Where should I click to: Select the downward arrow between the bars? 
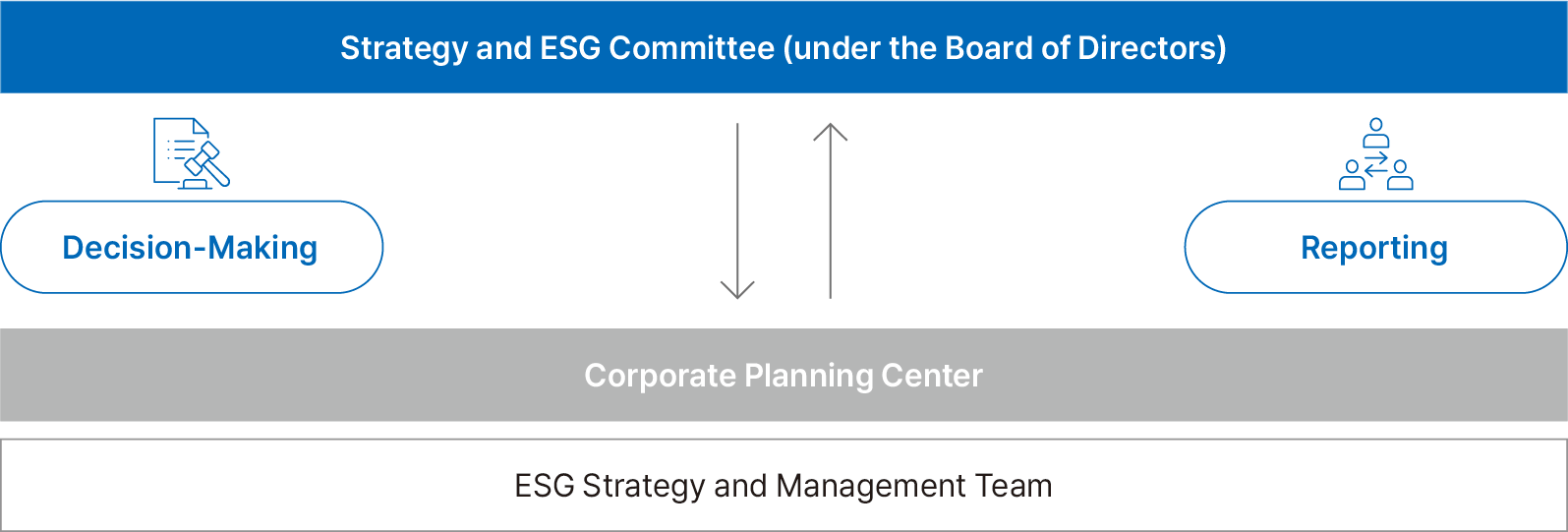pos(737,210)
